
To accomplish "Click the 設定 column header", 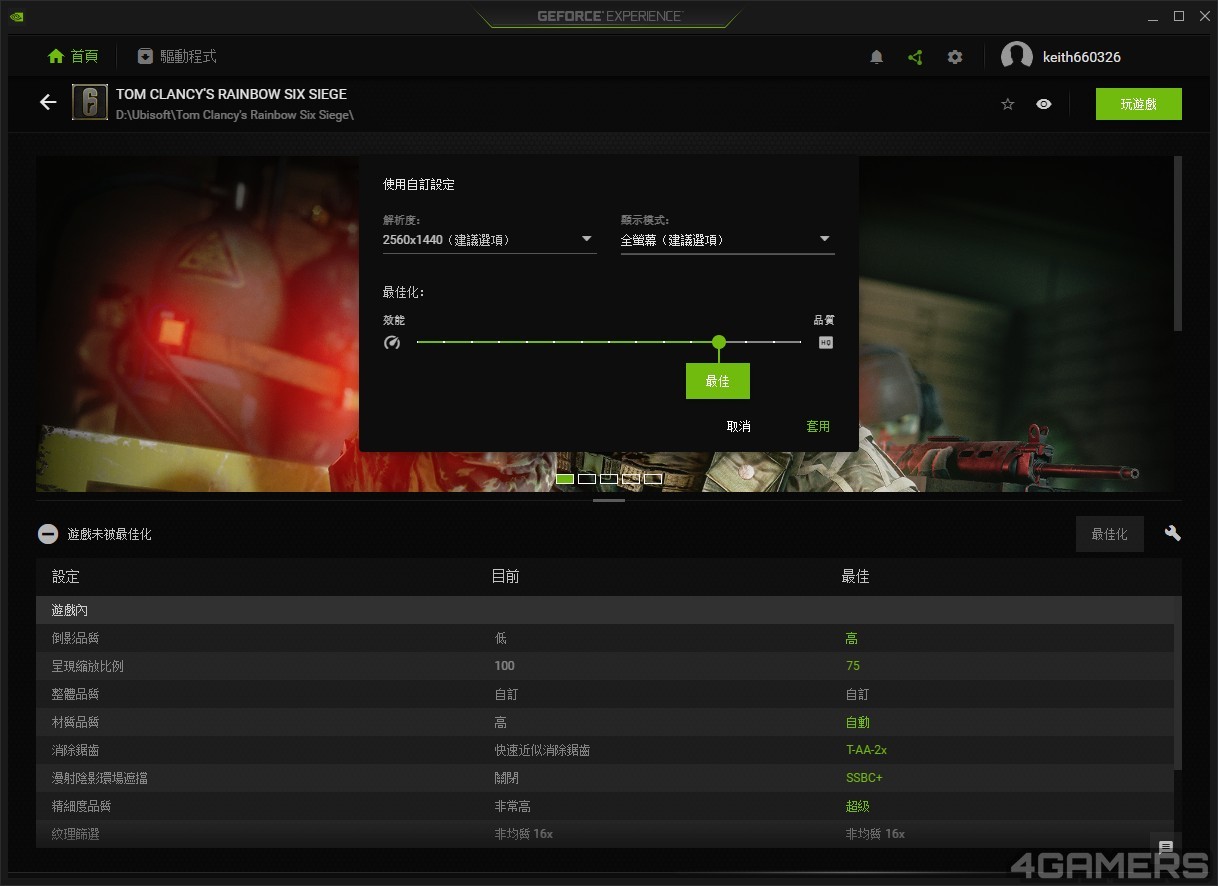I will pyautogui.click(x=66, y=577).
